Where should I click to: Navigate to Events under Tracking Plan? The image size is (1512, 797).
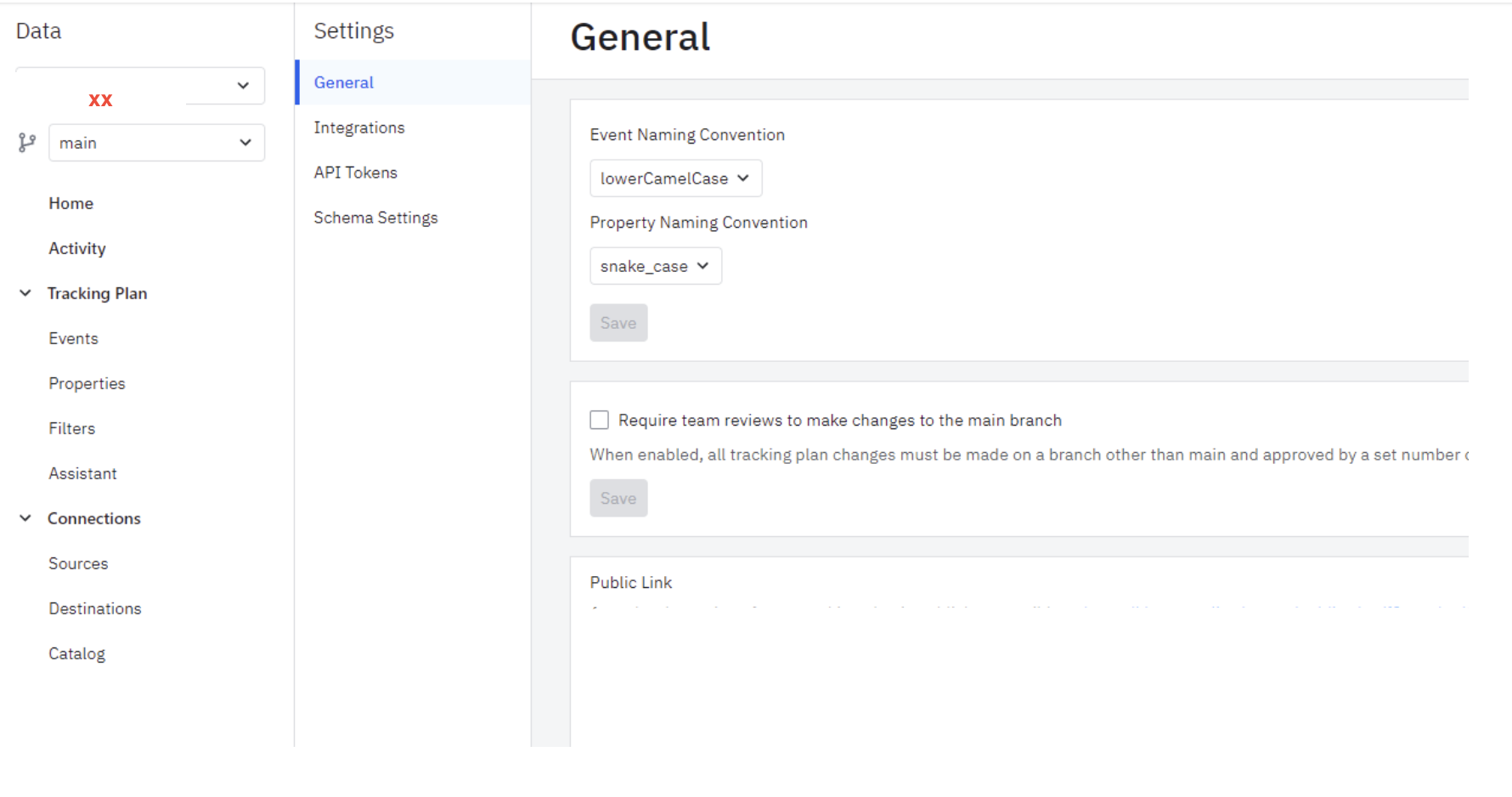[x=74, y=338]
